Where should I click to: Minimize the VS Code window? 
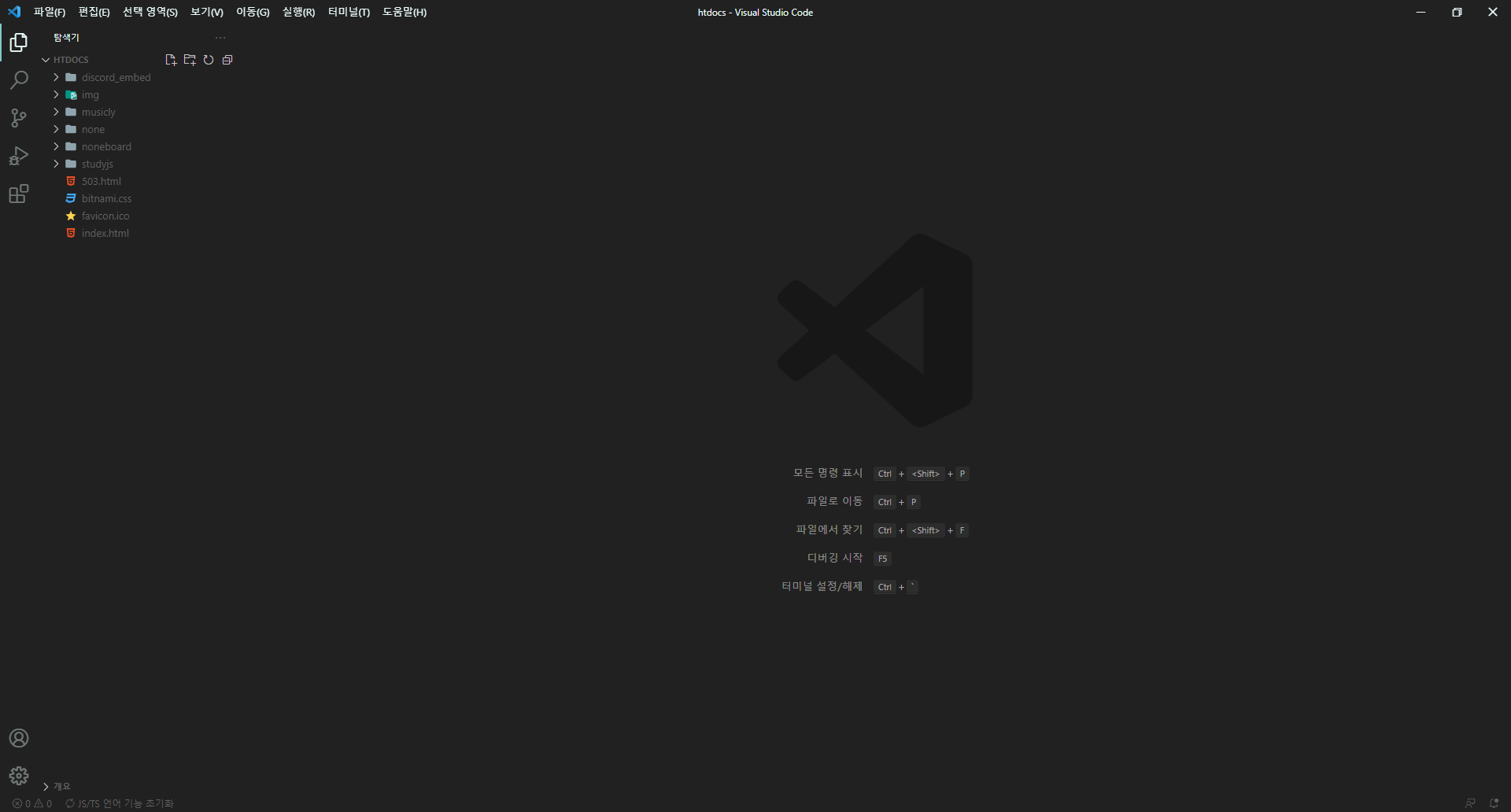pos(1420,12)
